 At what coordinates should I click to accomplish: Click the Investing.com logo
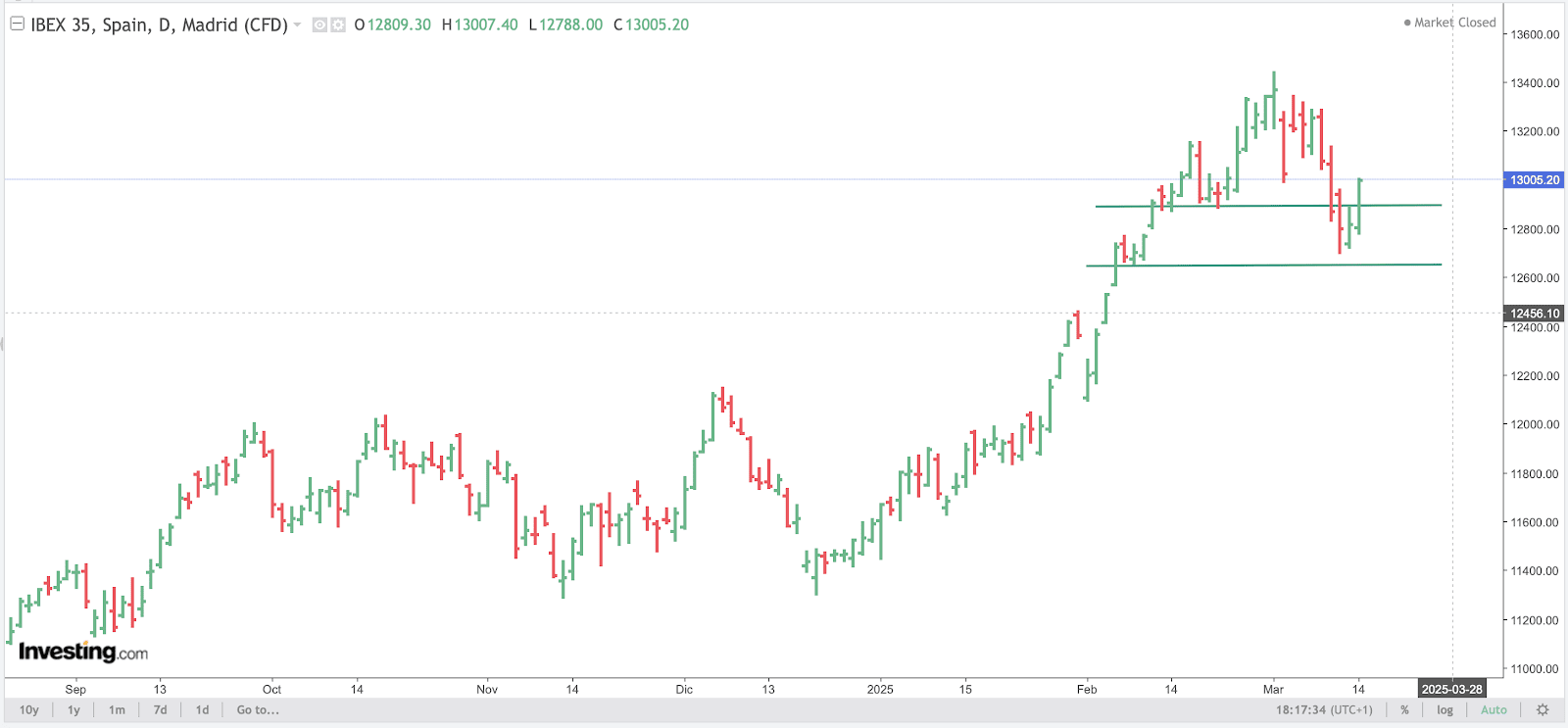point(83,652)
